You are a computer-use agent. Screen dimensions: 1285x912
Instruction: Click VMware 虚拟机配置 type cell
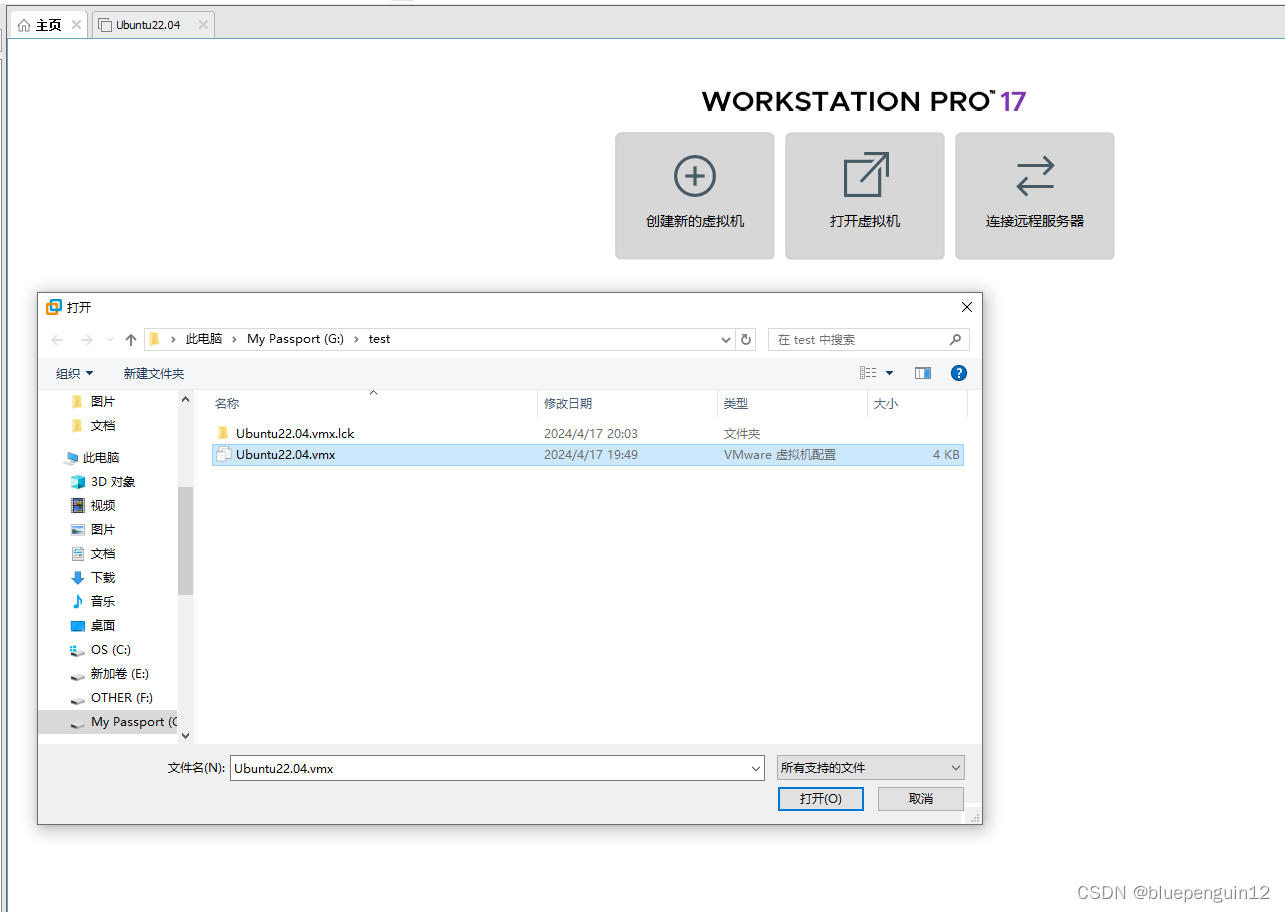(780, 455)
